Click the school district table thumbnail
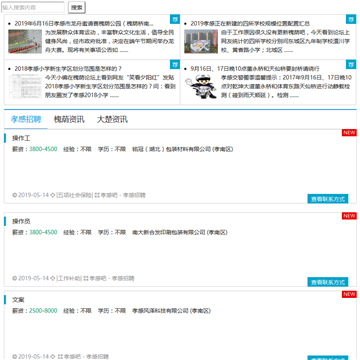The height and width of the screenshot is (360, 360). 25,87
